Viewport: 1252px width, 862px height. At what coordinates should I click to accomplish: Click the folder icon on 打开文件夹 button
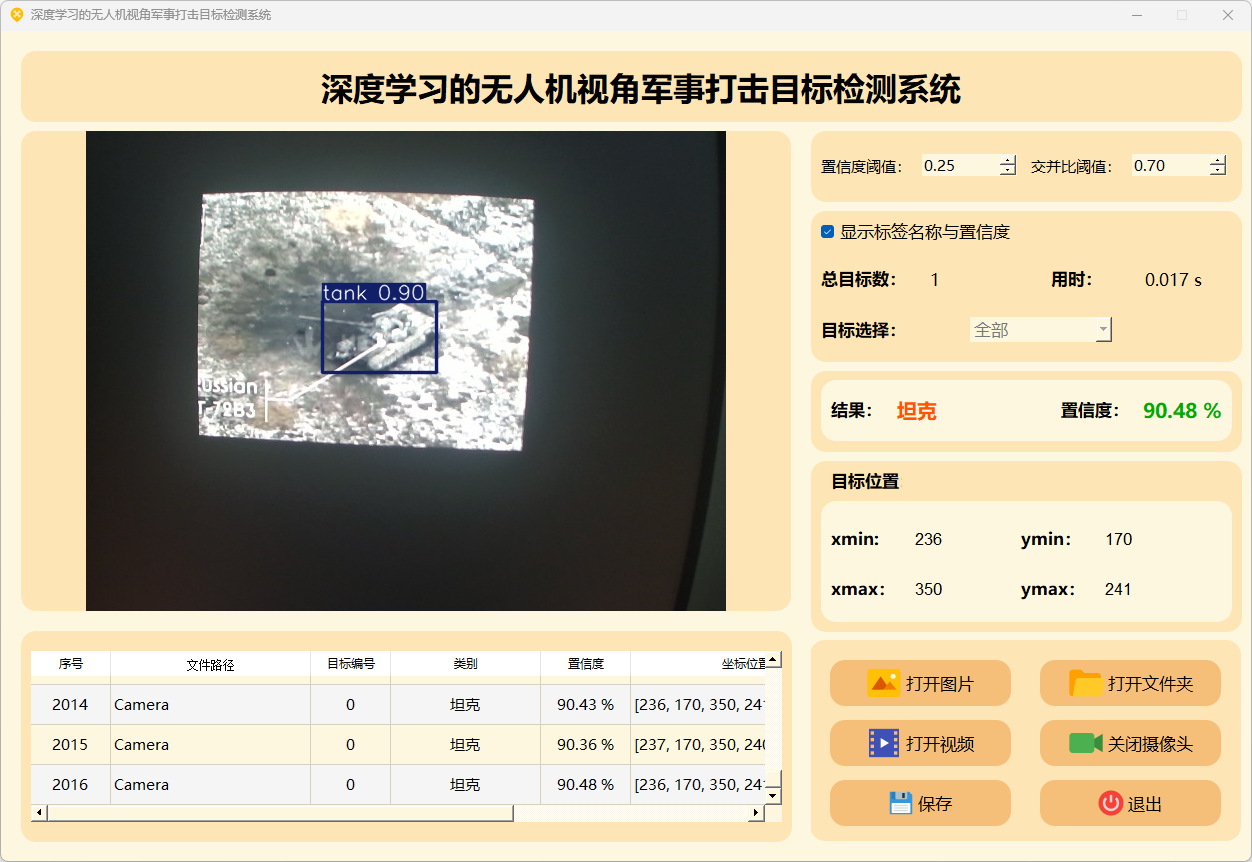(x=1085, y=683)
